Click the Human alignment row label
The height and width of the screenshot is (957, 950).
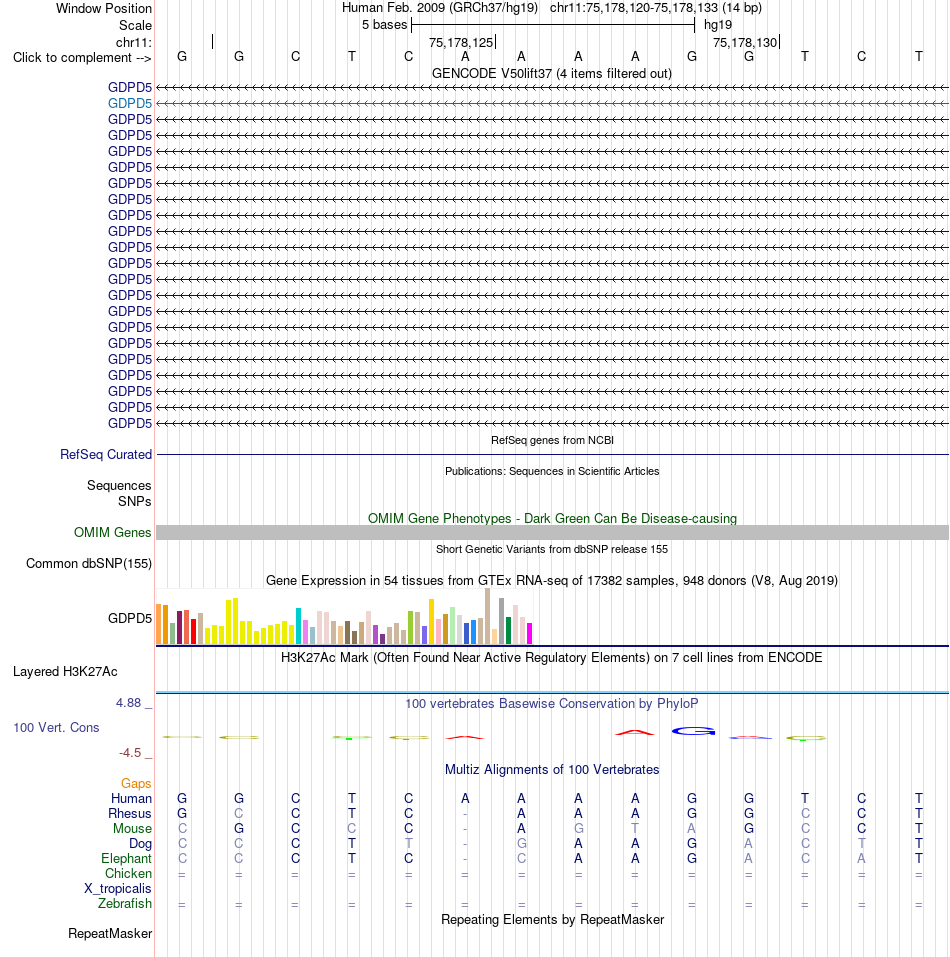(131, 798)
